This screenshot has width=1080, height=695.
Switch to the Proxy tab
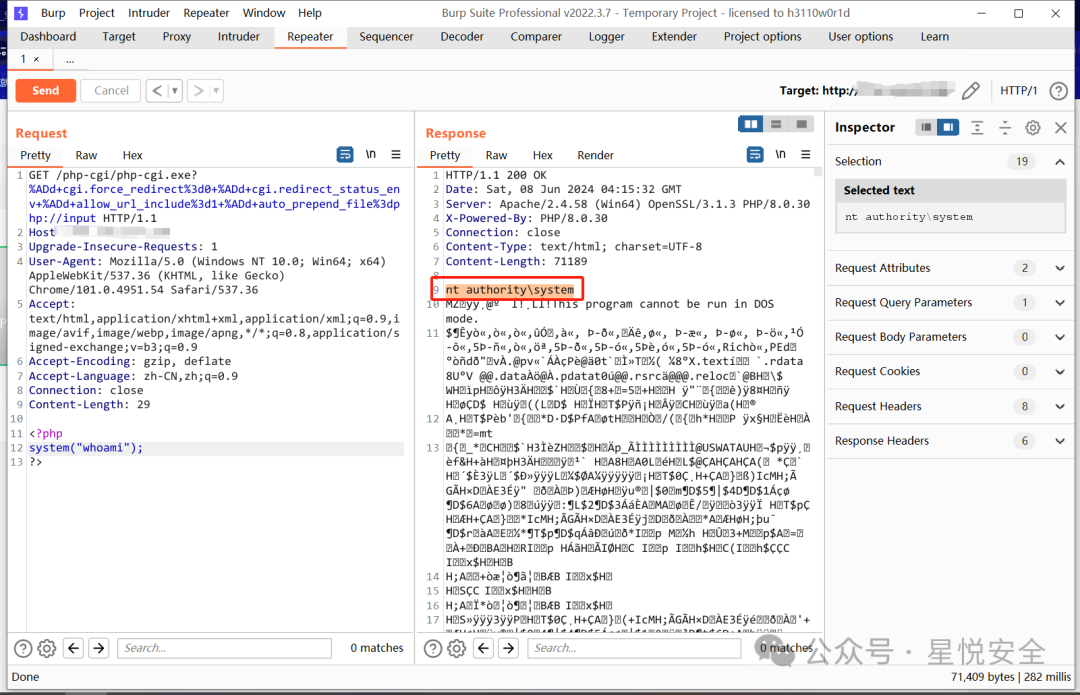pos(177,37)
